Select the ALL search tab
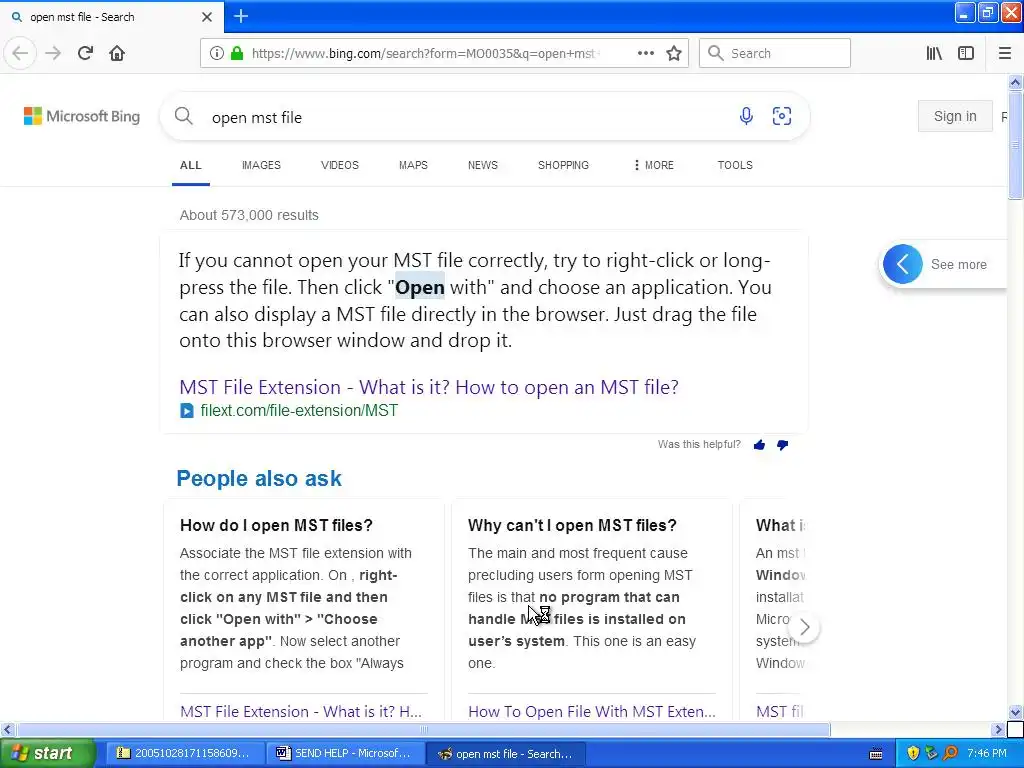1024x768 pixels. point(191,165)
